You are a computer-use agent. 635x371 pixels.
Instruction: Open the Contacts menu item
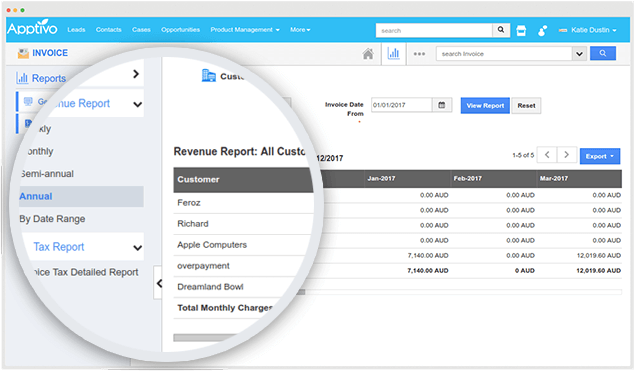coord(109,30)
